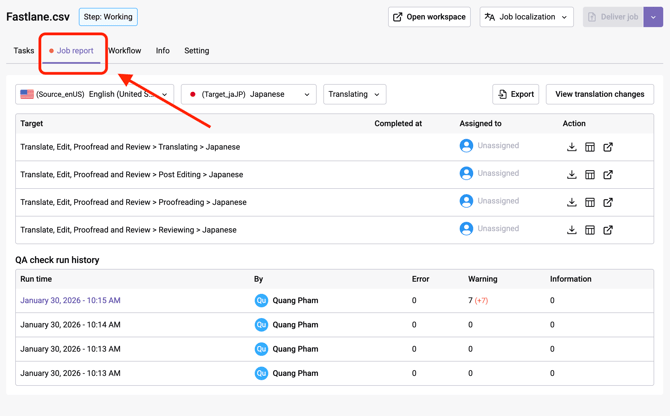Image resolution: width=670 pixels, height=416 pixels.
Task: Open the source language English dropdown
Action: click(x=95, y=94)
